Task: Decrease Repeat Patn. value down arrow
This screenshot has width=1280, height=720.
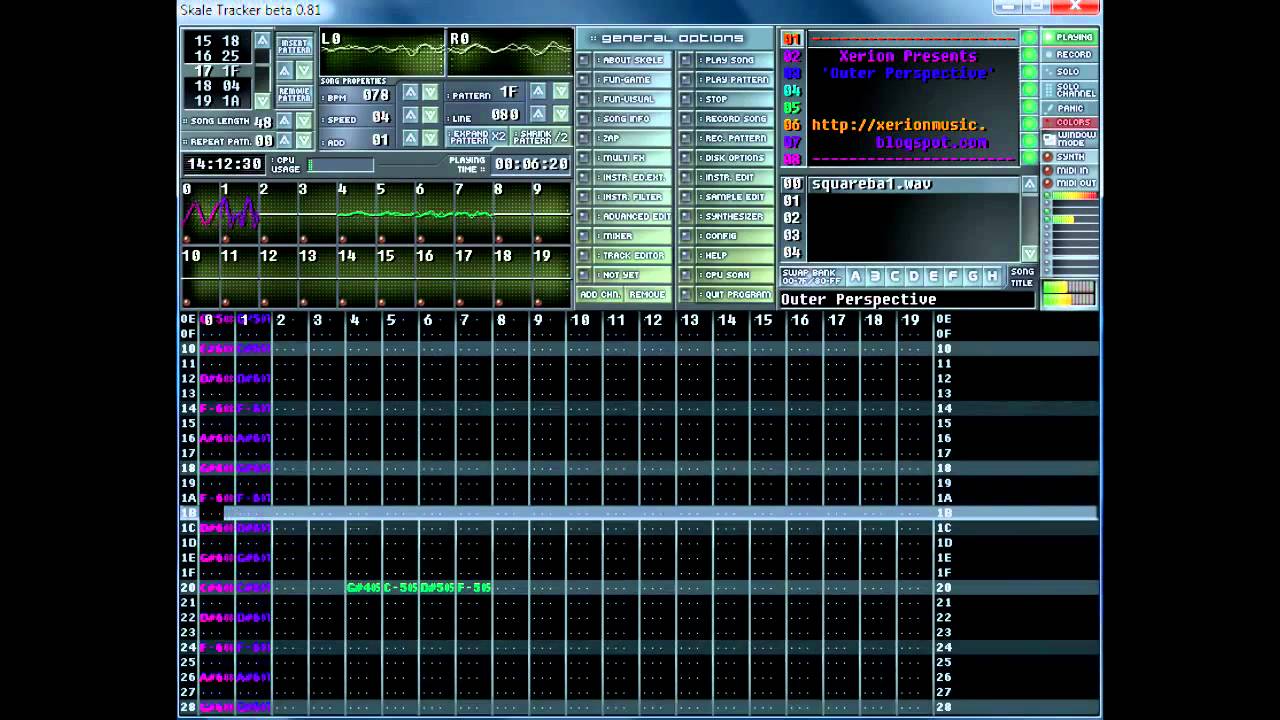Action: [x=304, y=141]
